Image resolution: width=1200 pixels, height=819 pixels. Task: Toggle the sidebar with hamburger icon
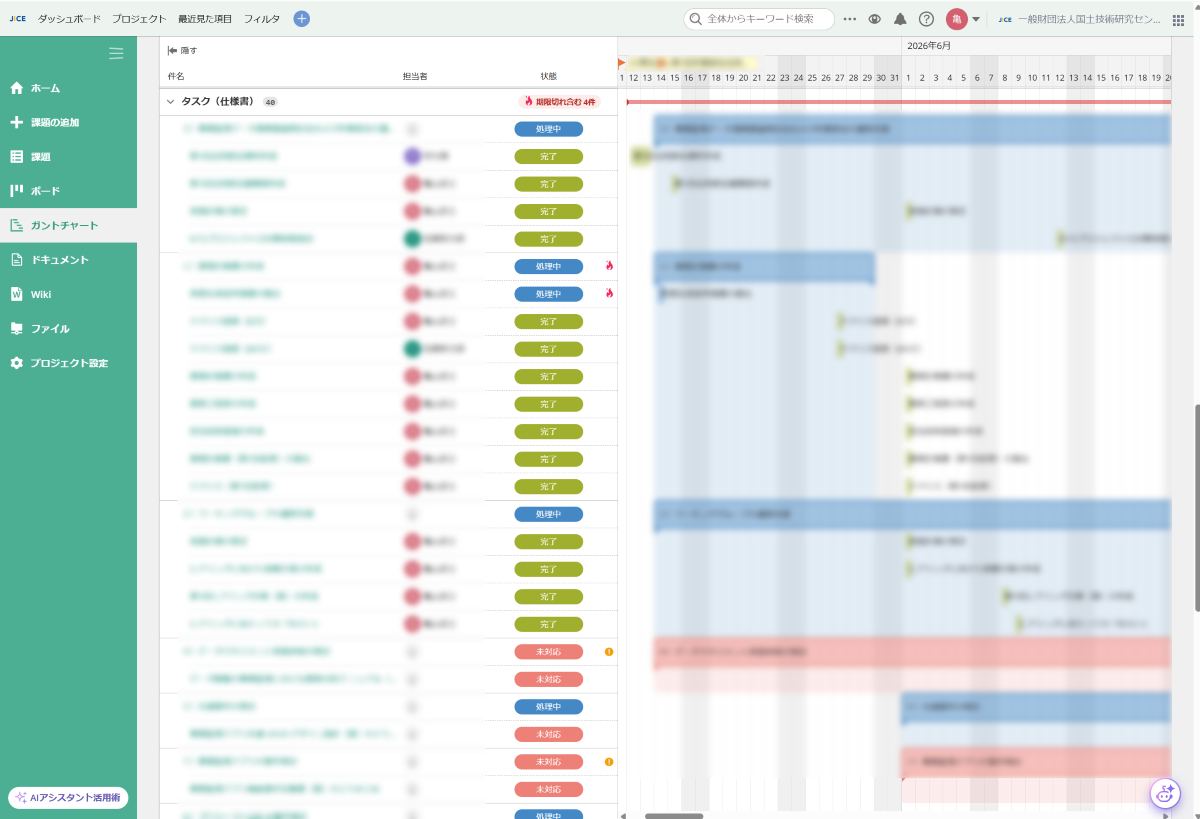coord(116,54)
